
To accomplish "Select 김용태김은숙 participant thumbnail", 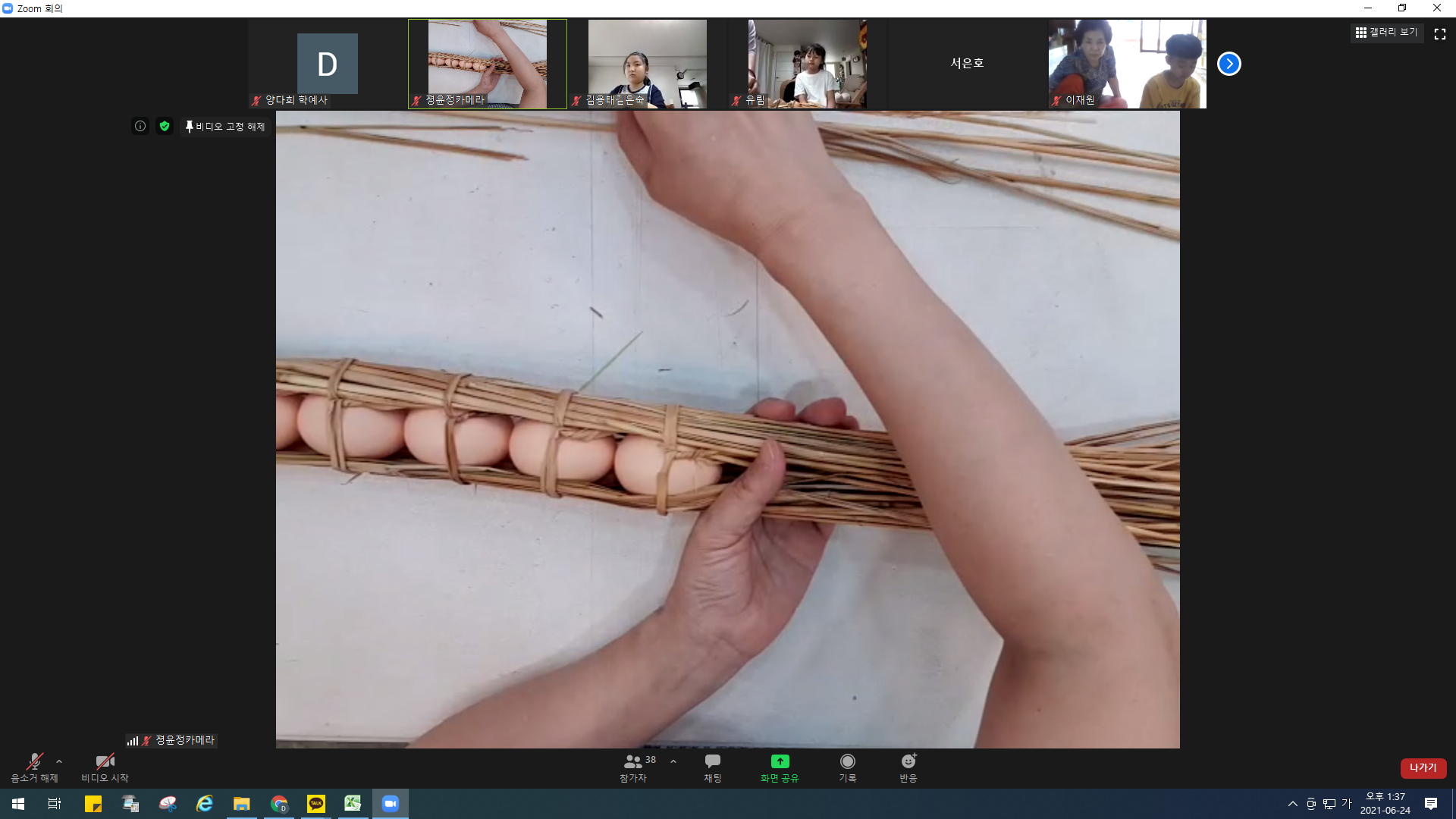I will click(x=647, y=64).
